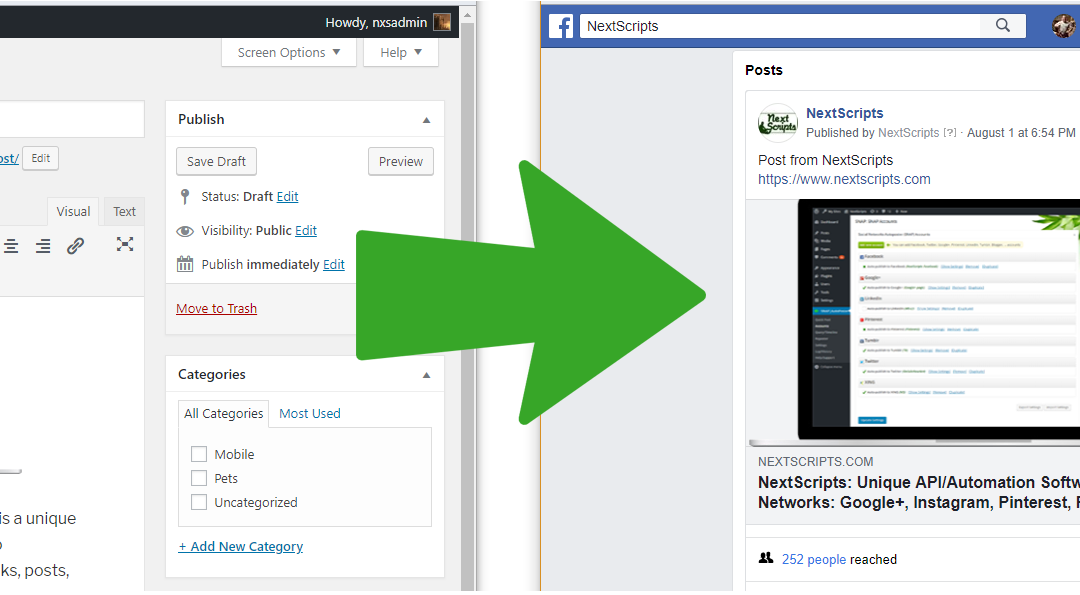
Task: Open the Facebook profile picture at top right
Action: point(1063,25)
